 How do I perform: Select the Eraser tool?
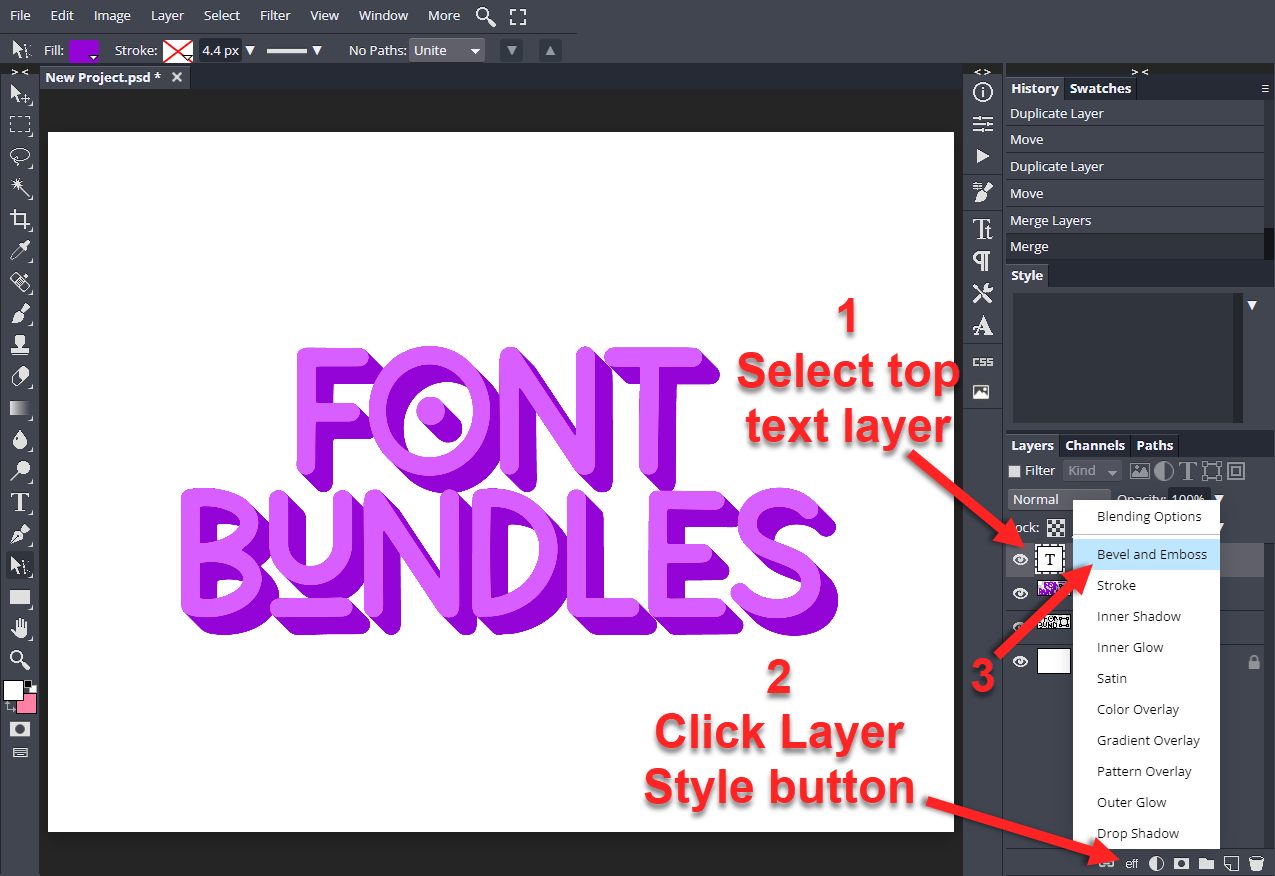pos(20,377)
